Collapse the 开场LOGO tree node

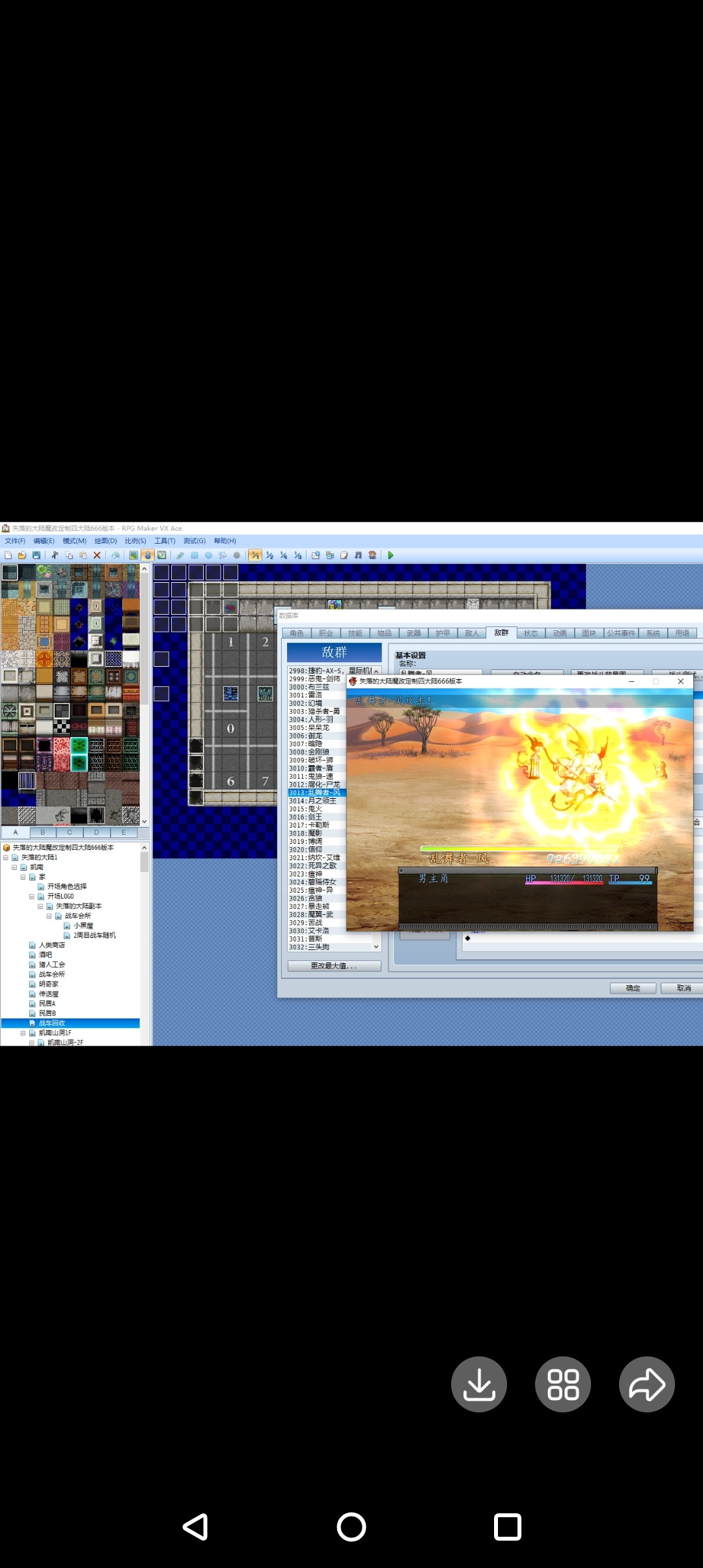coord(32,897)
